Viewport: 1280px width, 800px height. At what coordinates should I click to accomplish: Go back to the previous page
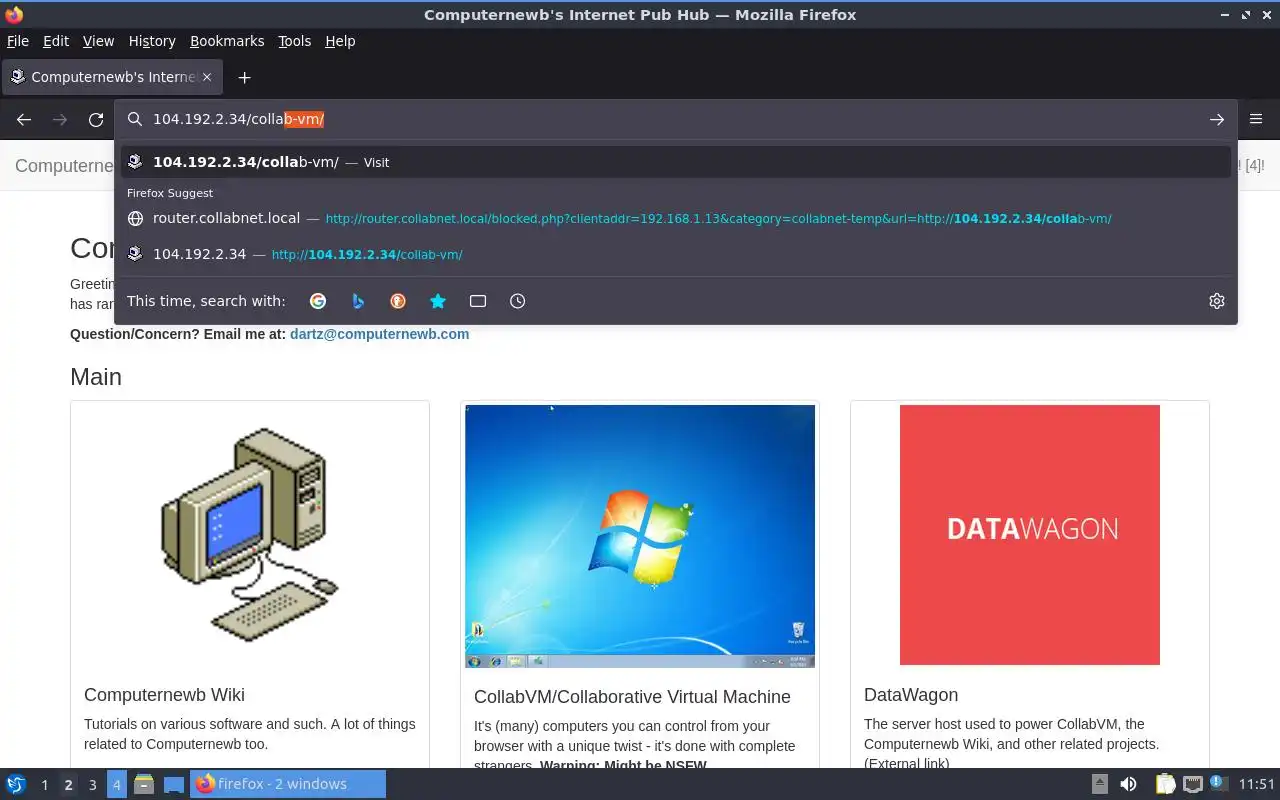click(x=24, y=119)
